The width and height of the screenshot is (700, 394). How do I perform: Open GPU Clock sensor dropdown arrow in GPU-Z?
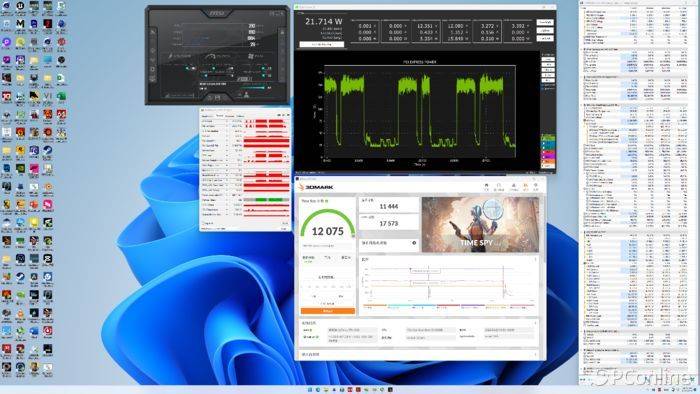point(227,121)
